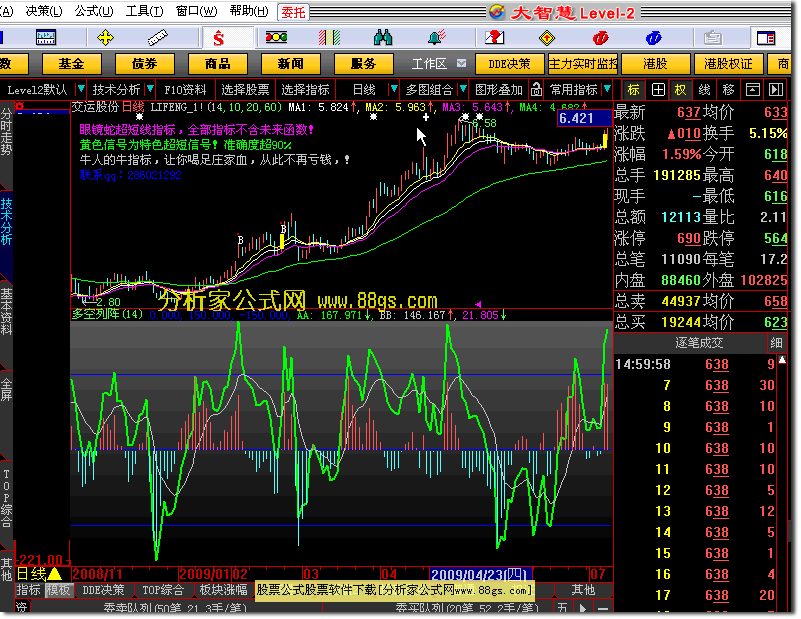Screen dimensions: 801x619
Task: Click F10资料 in the toolbar
Action: [185, 90]
